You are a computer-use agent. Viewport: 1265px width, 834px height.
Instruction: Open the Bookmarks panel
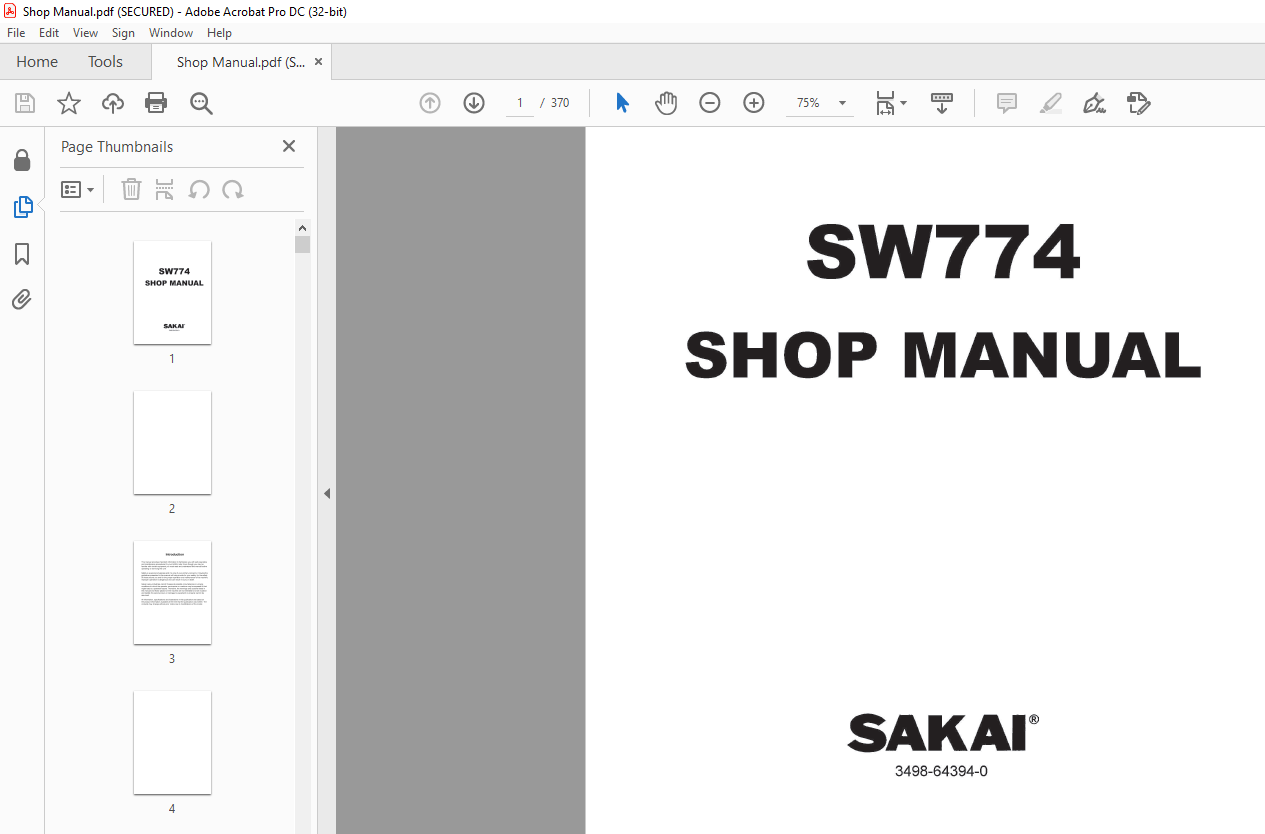click(22, 254)
